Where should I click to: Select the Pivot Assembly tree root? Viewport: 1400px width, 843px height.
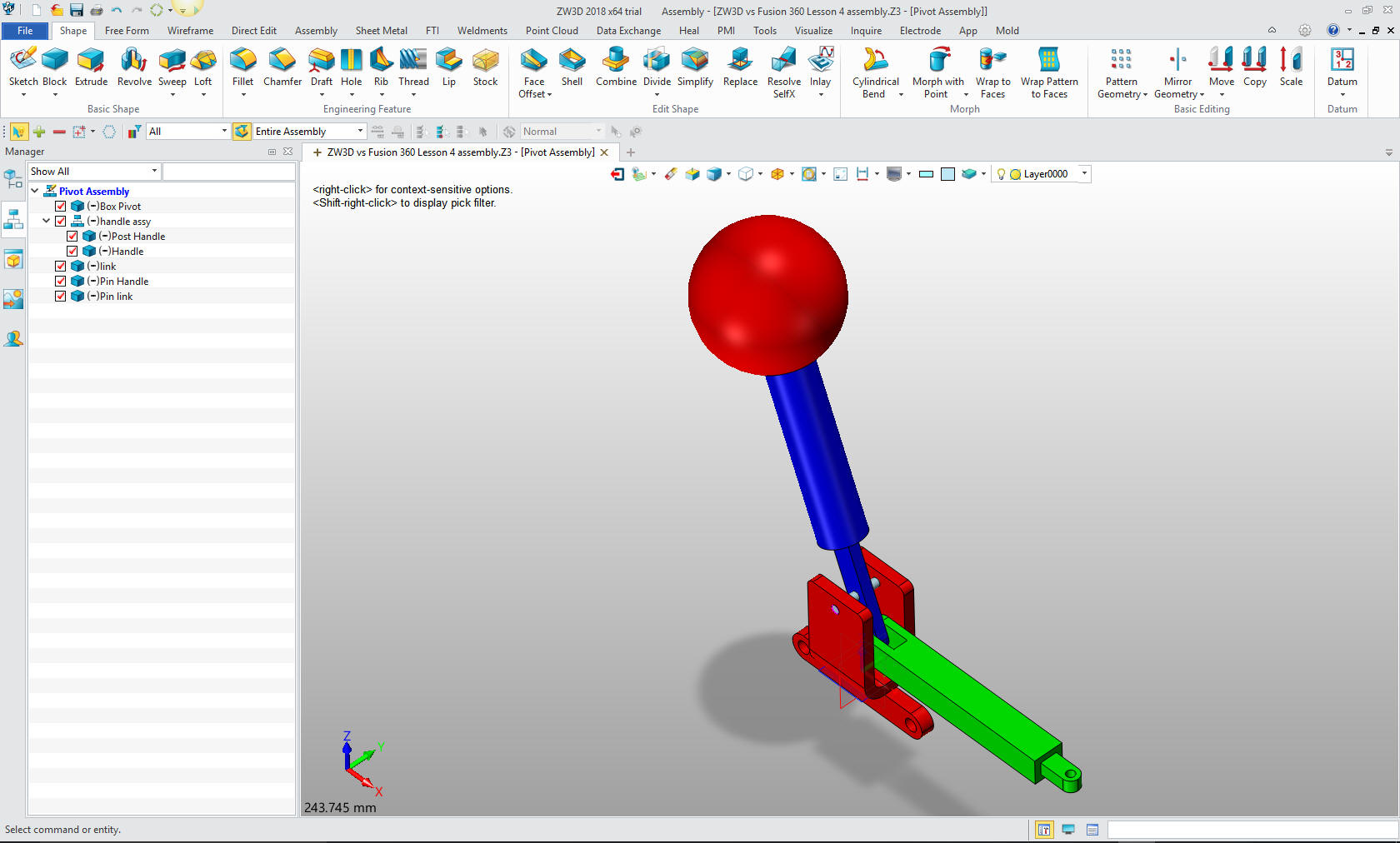94,191
